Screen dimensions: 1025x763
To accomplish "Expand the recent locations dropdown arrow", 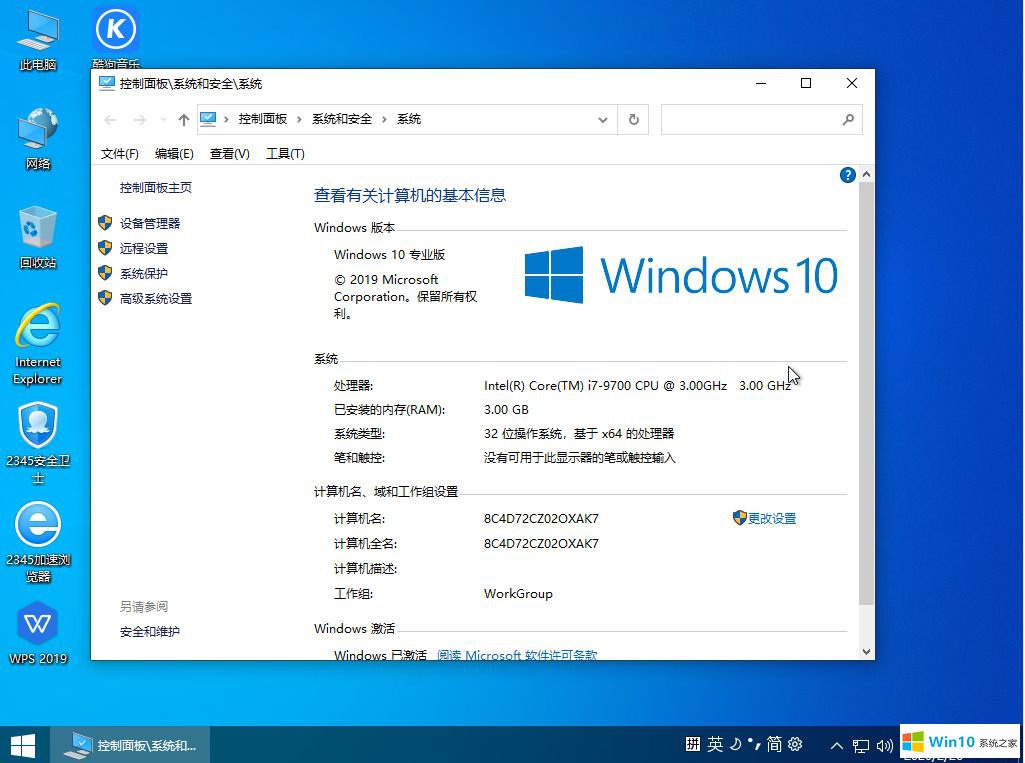I will pos(163,120).
